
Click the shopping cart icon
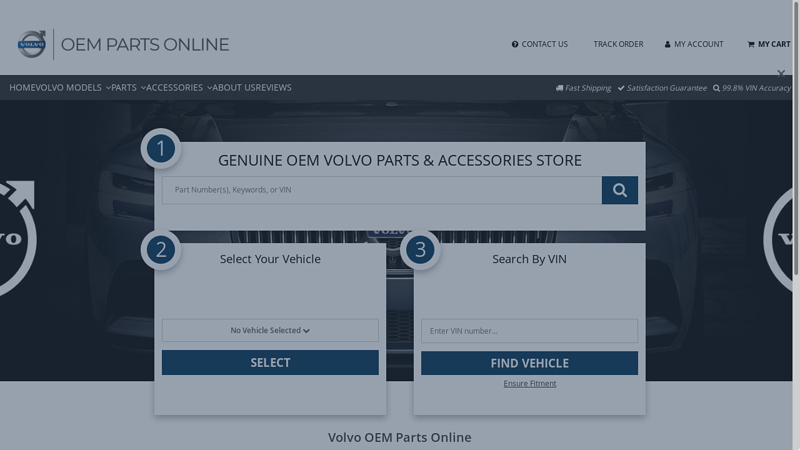(x=751, y=44)
